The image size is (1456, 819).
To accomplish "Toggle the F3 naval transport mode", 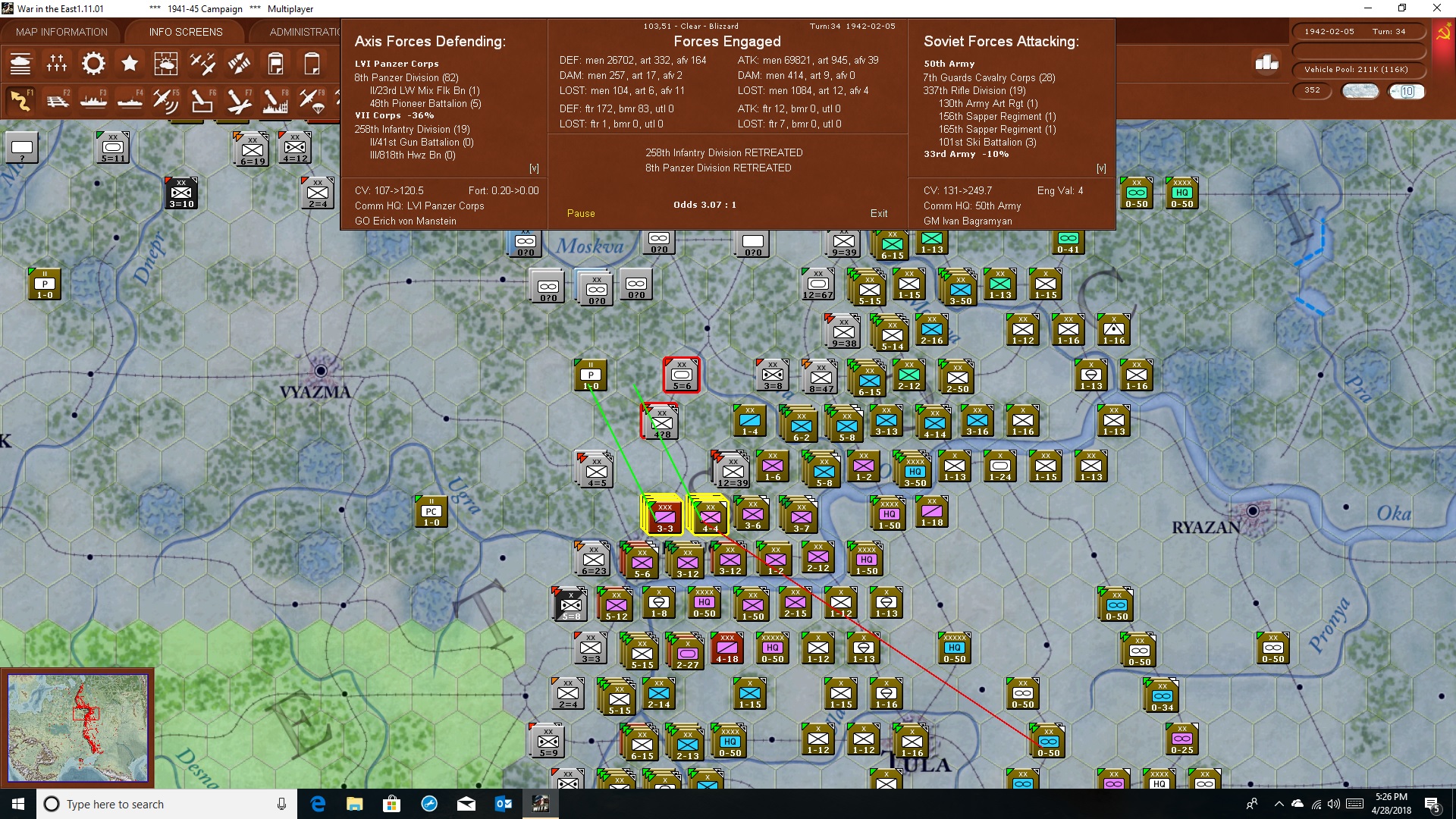I will pos(93,100).
